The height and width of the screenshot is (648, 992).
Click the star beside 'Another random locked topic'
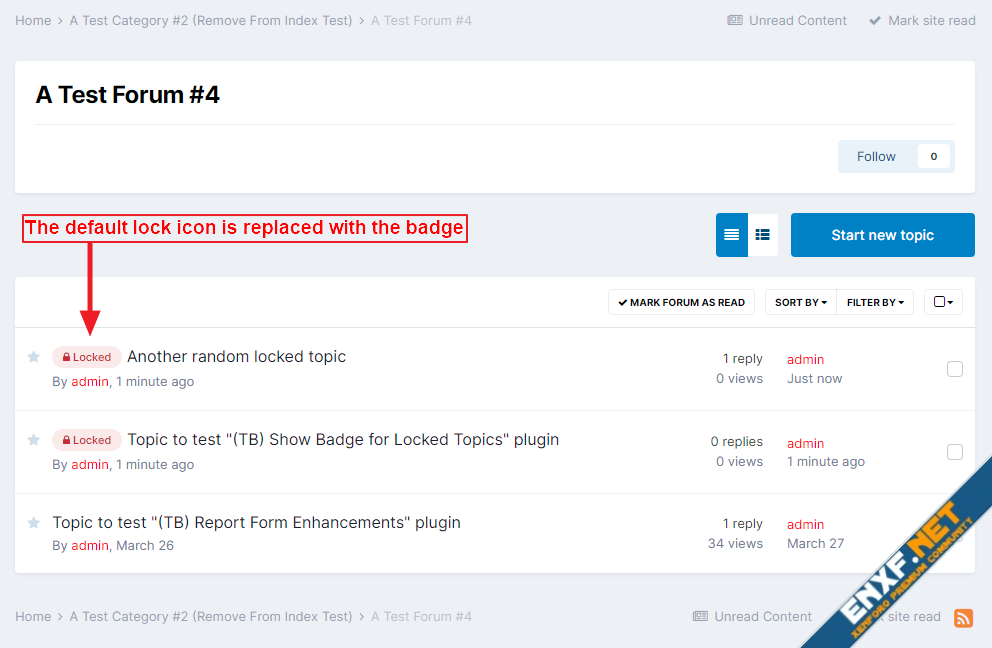pos(34,357)
